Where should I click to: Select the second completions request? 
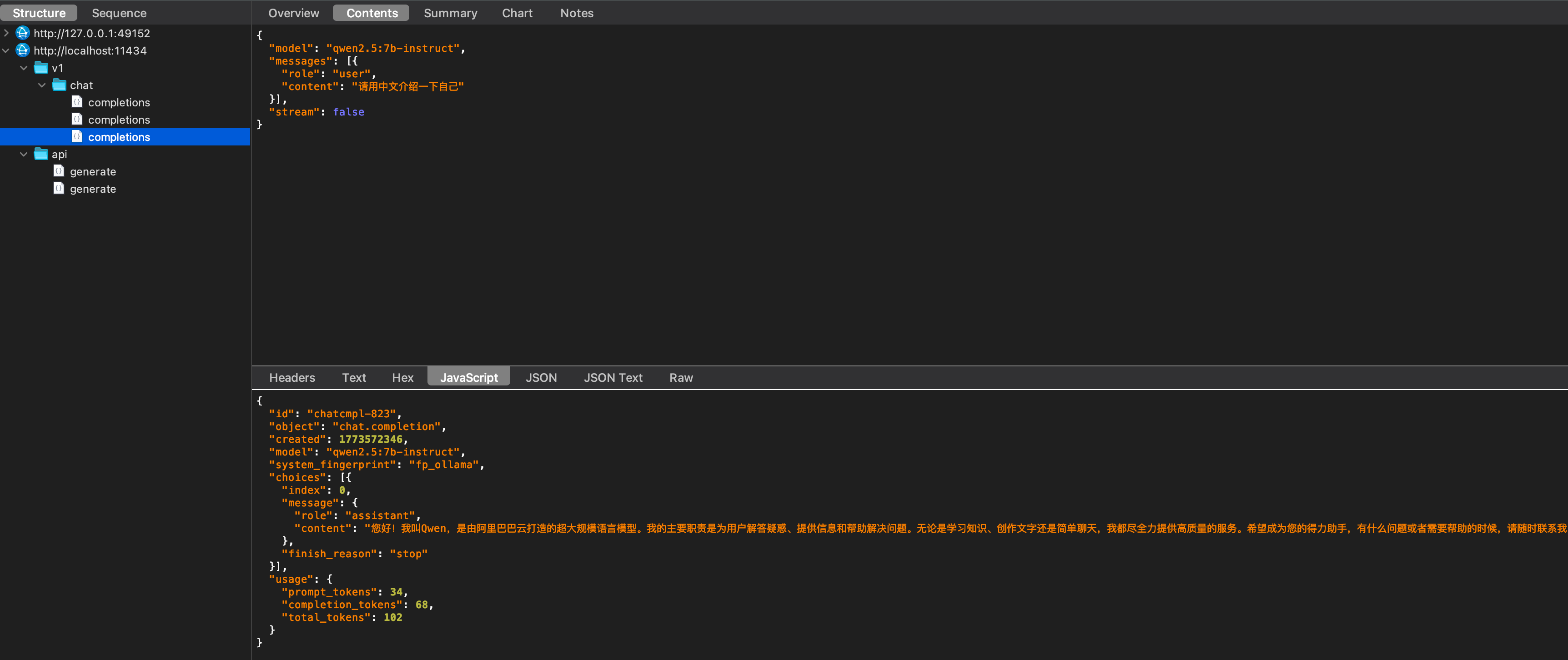tap(119, 120)
